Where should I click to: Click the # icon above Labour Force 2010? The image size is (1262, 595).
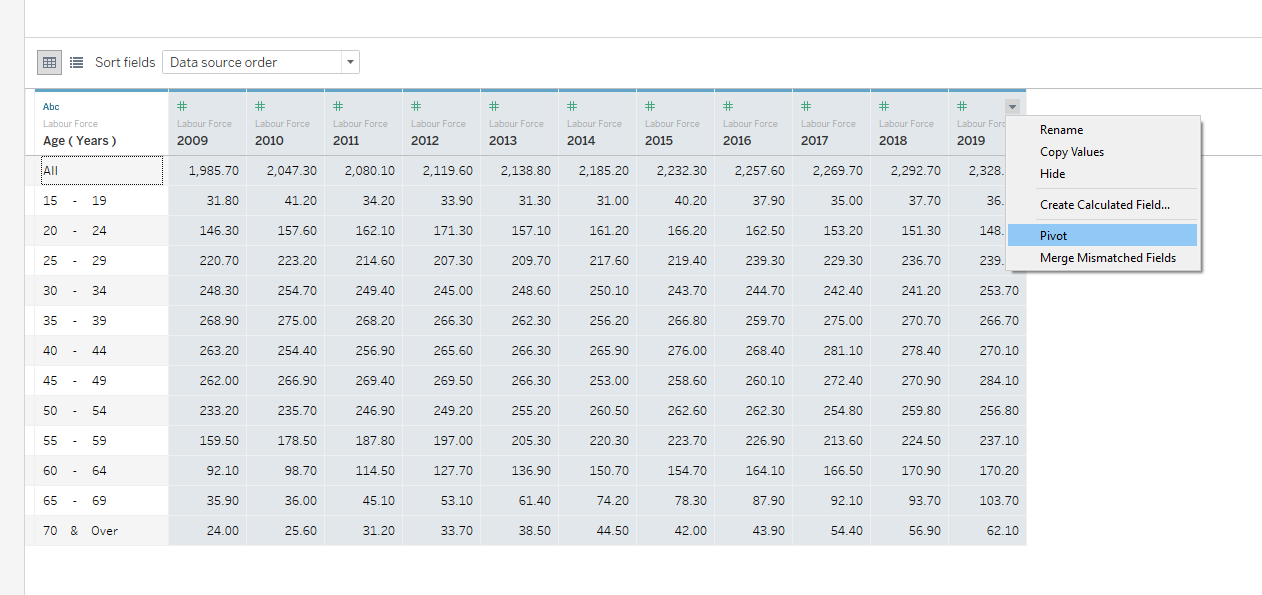tap(258, 104)
